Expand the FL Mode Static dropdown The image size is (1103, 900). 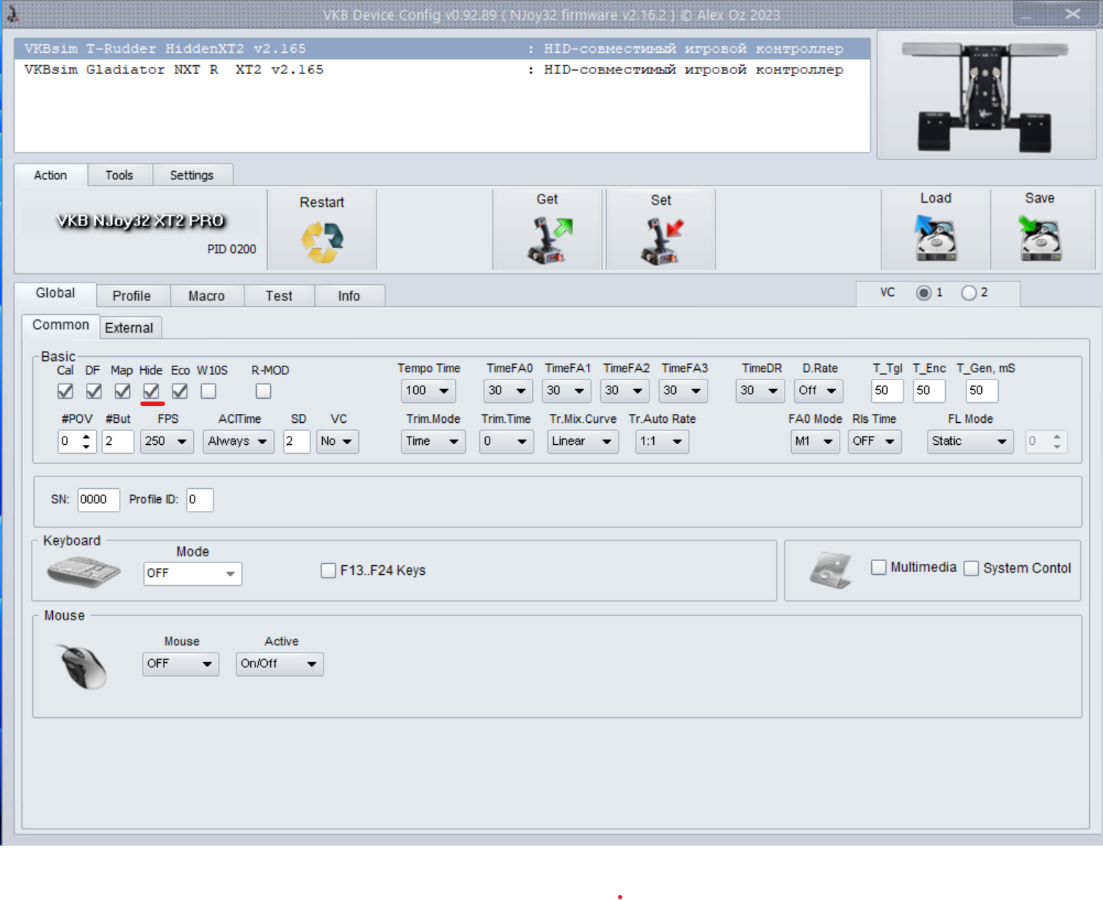969,441
